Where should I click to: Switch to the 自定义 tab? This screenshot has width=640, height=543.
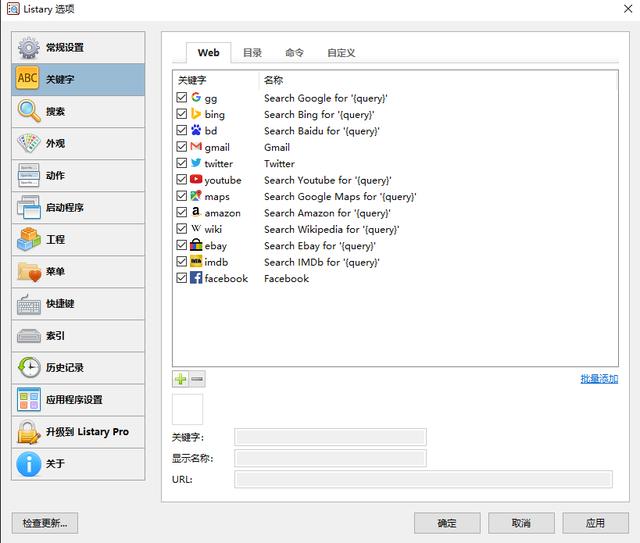341,53
